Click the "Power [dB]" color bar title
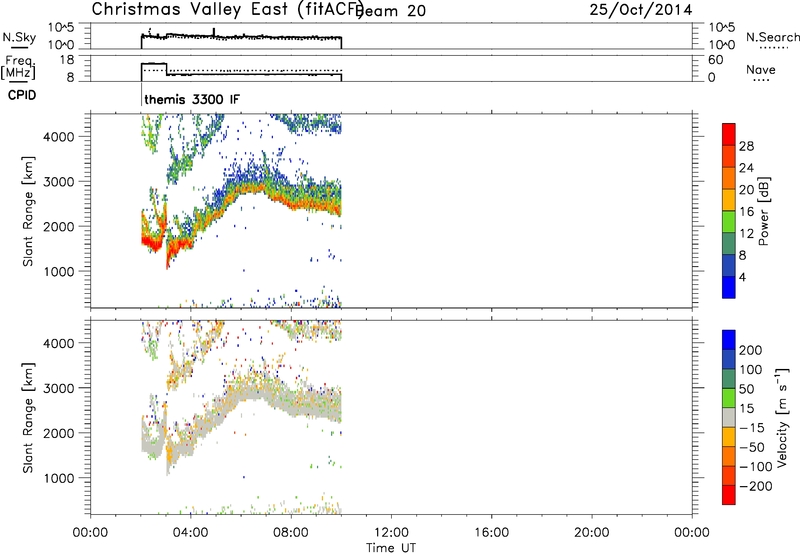Image resolution: width=800 pixels, height=554 pixels. 763,211
